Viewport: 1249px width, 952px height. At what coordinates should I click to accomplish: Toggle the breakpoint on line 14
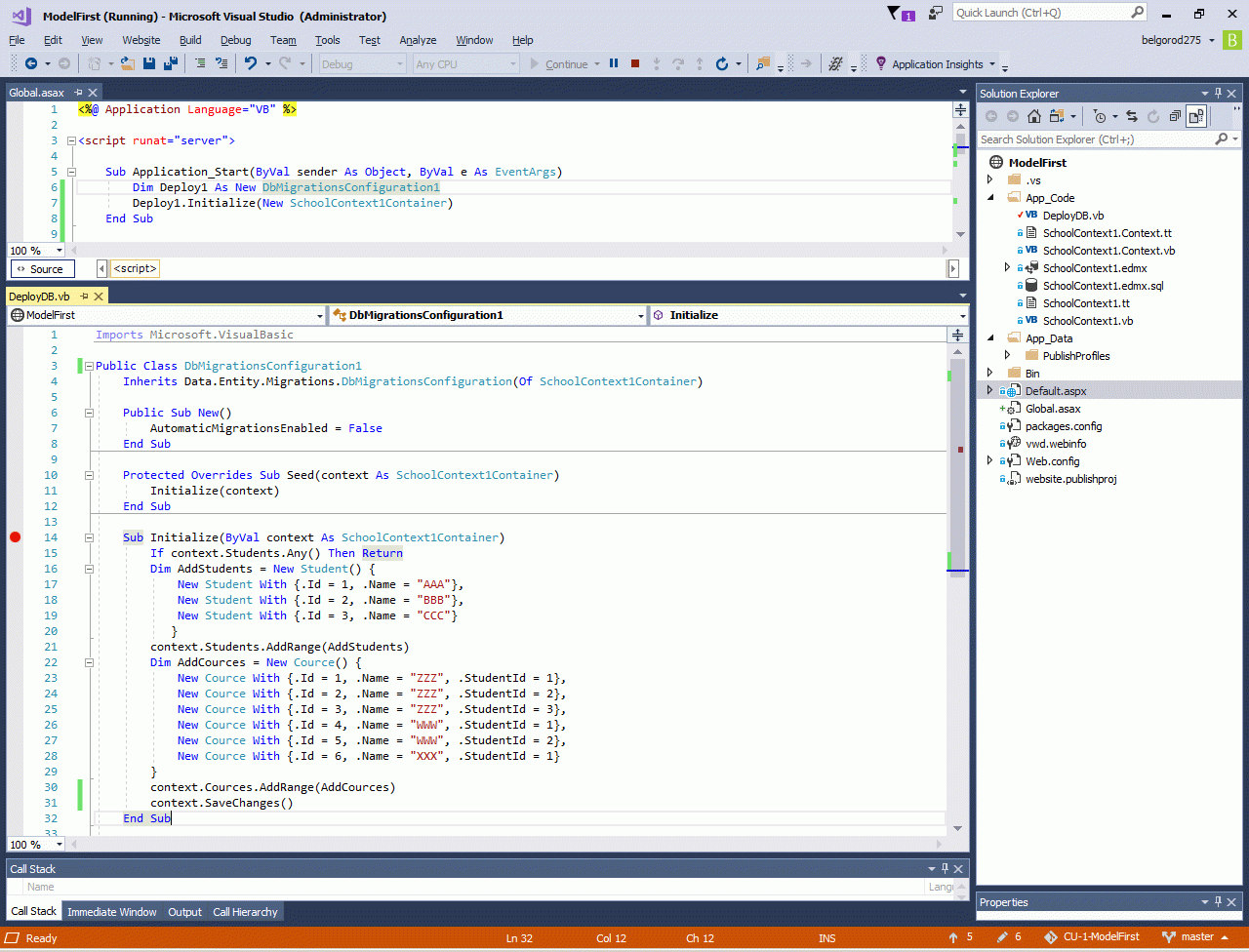pos(15,537)
